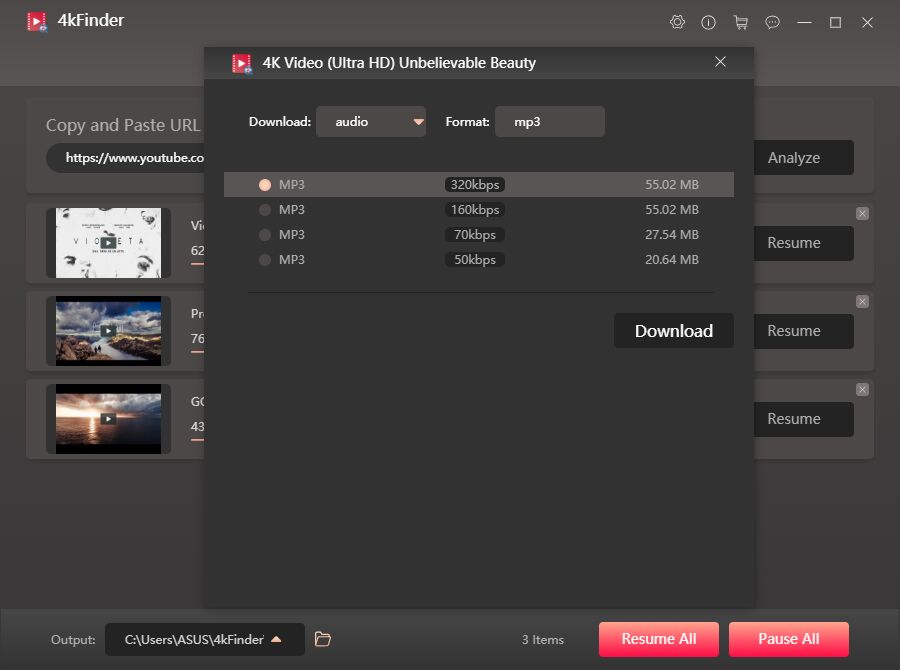Click the Pause All button

789,639
